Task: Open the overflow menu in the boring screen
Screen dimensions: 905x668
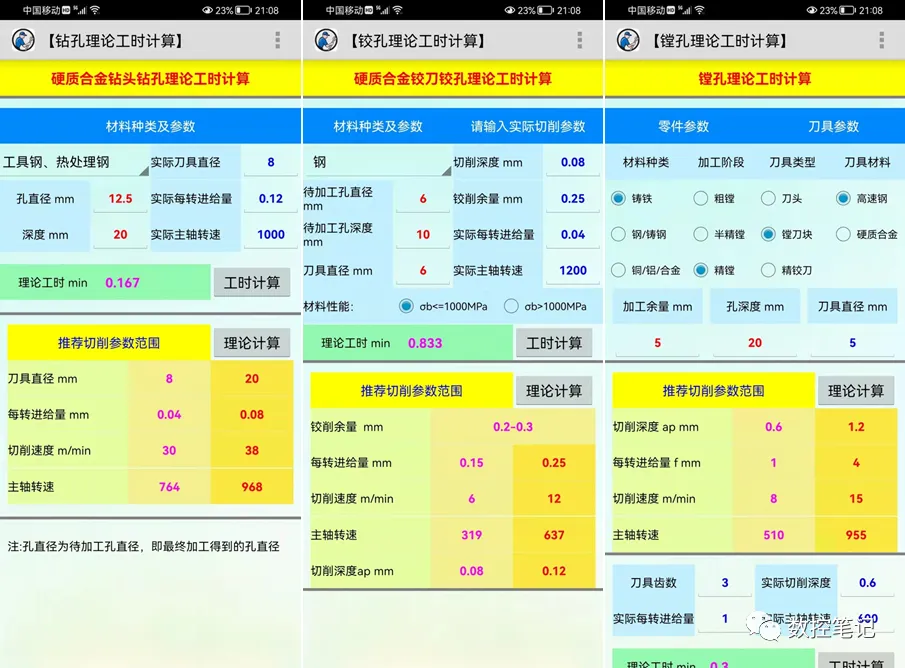Action: (881, 40)
